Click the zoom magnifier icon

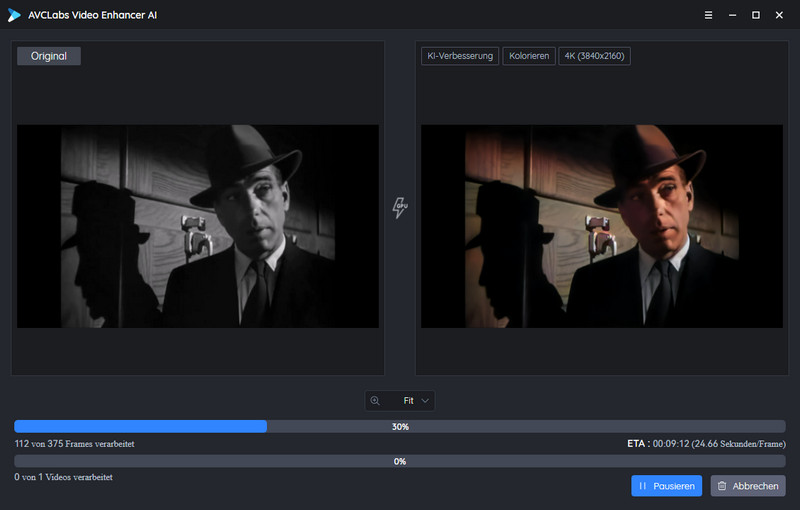pyautogui.click(x=375, y=401)
